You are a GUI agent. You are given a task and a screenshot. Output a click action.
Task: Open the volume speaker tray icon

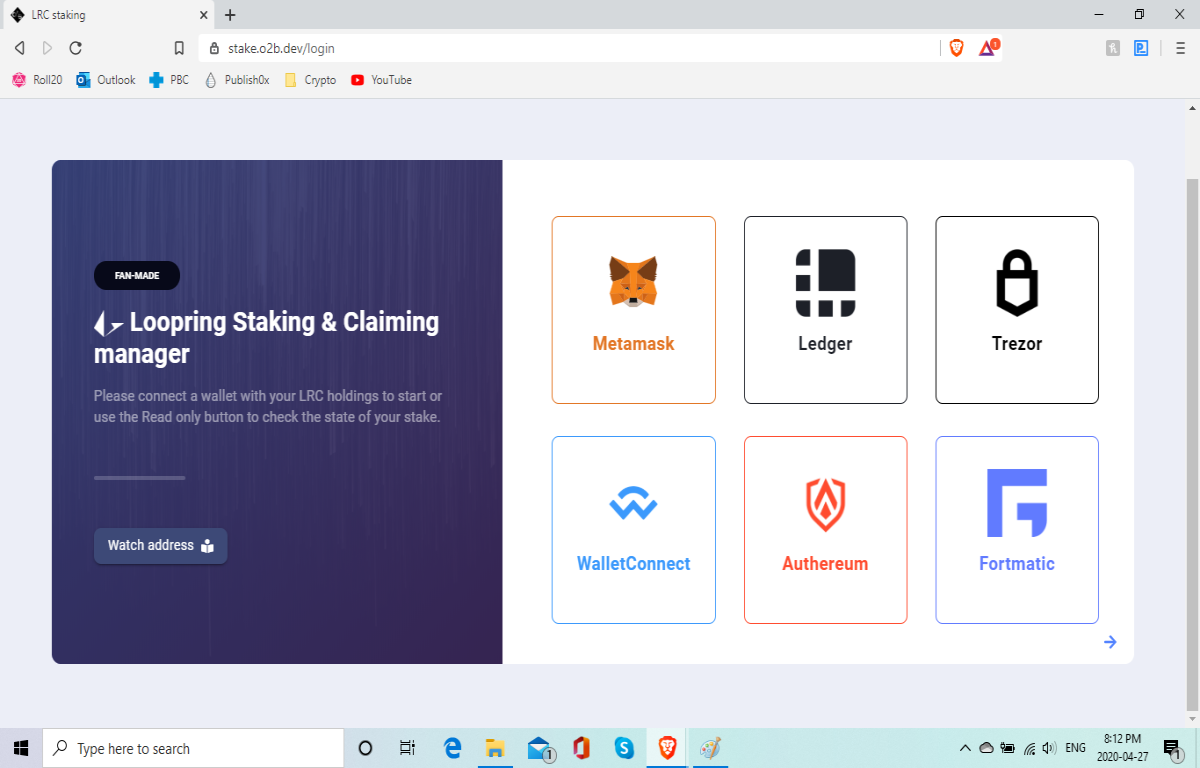pos(1049,748)
